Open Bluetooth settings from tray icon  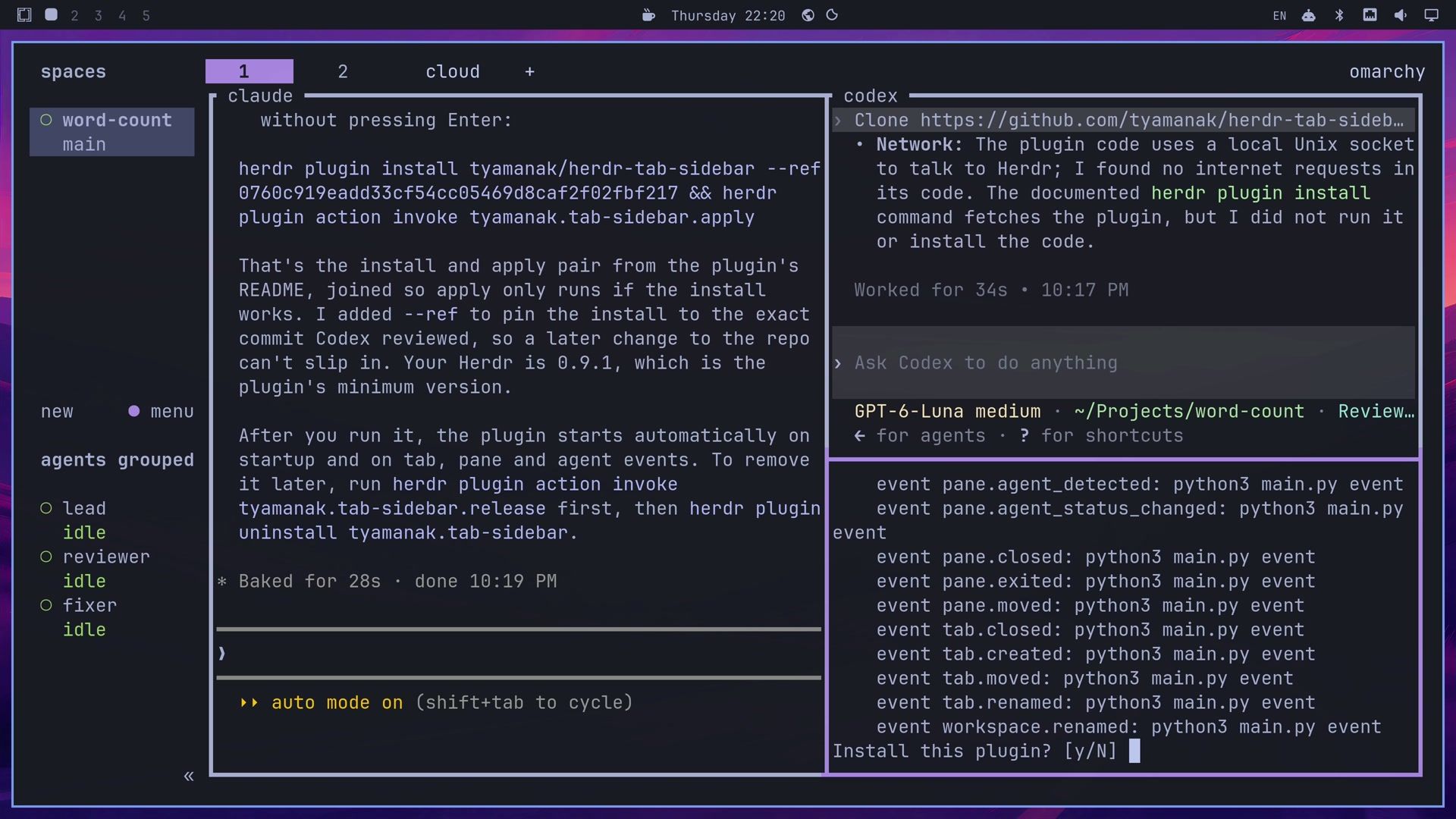tap(1339, 15)
